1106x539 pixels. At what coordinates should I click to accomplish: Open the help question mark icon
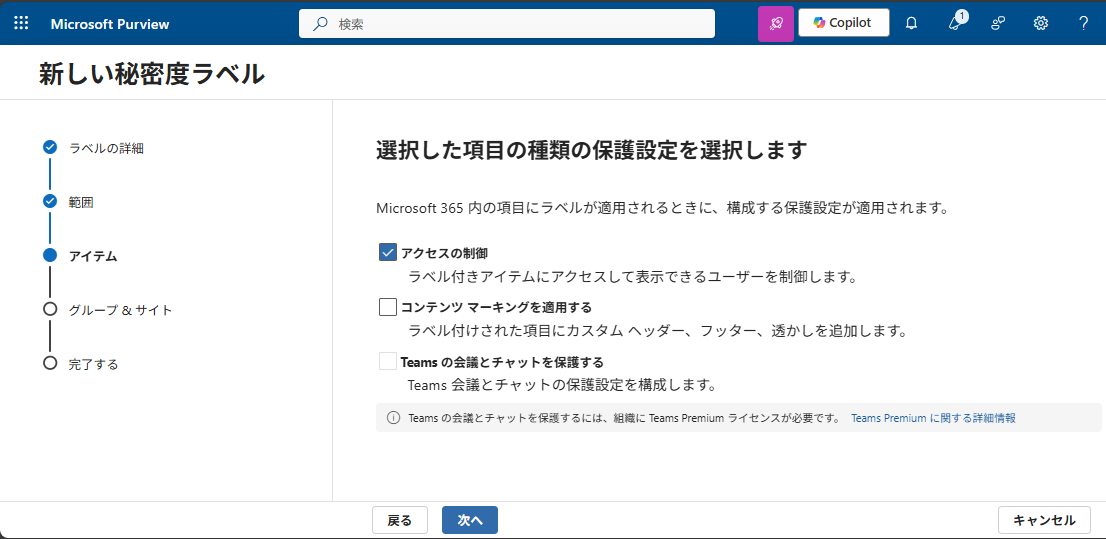(x=1083, y=23)
